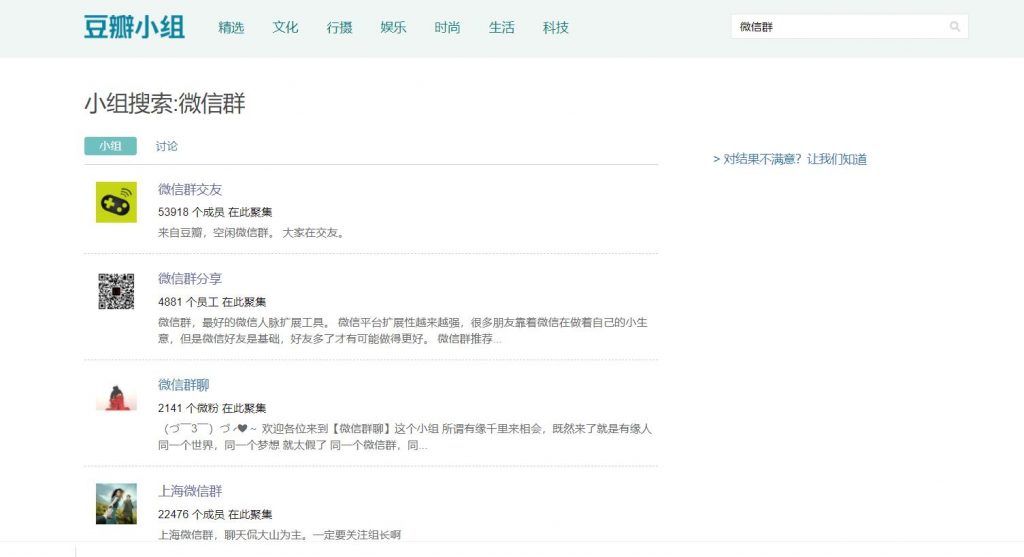This screenshot has height=557, width=1024.
Task: Open the 微信群分享 QR code avatar
Action: pos(116,291)
